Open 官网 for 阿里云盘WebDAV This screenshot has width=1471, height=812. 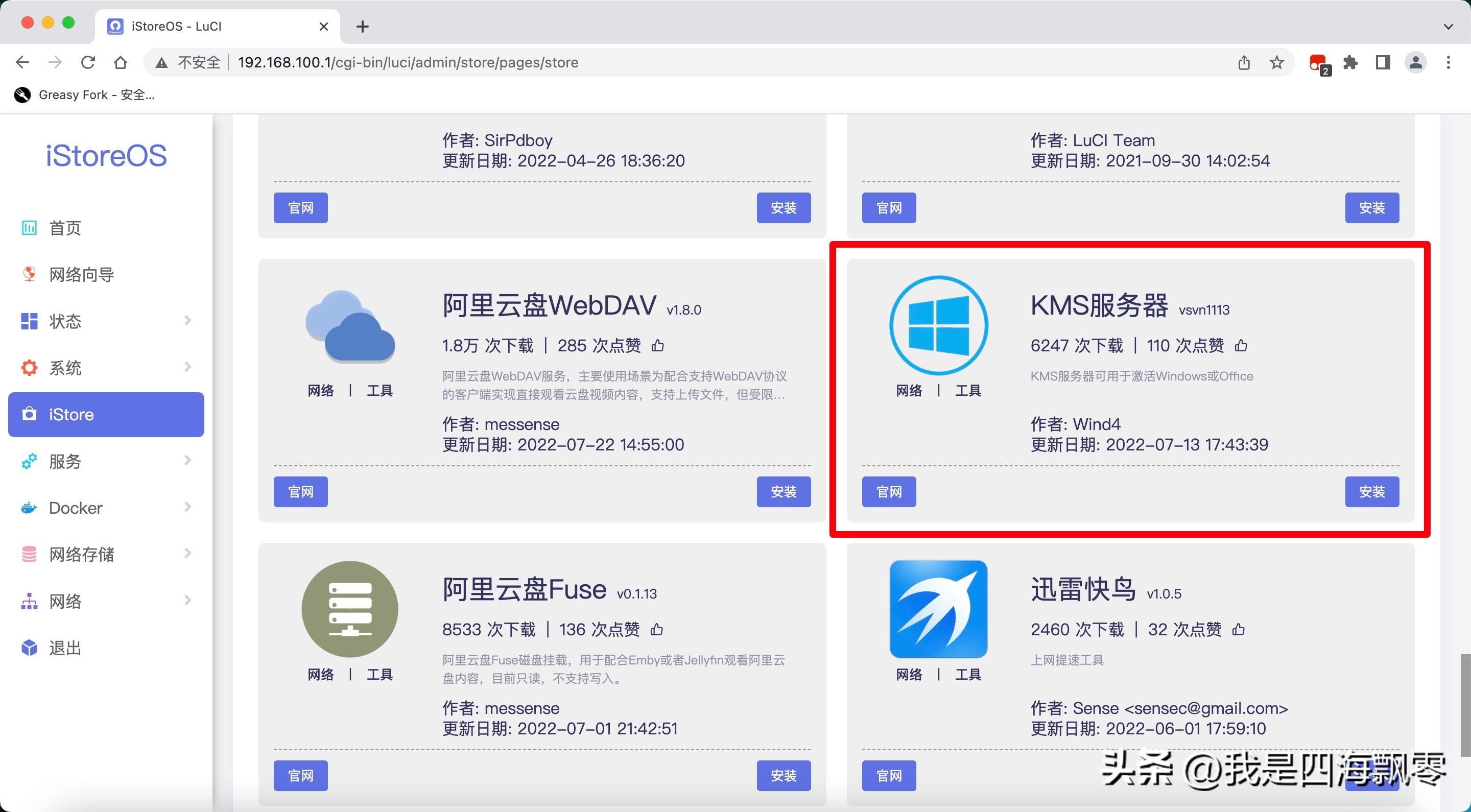pyautogui.click(x=300, y=492)
